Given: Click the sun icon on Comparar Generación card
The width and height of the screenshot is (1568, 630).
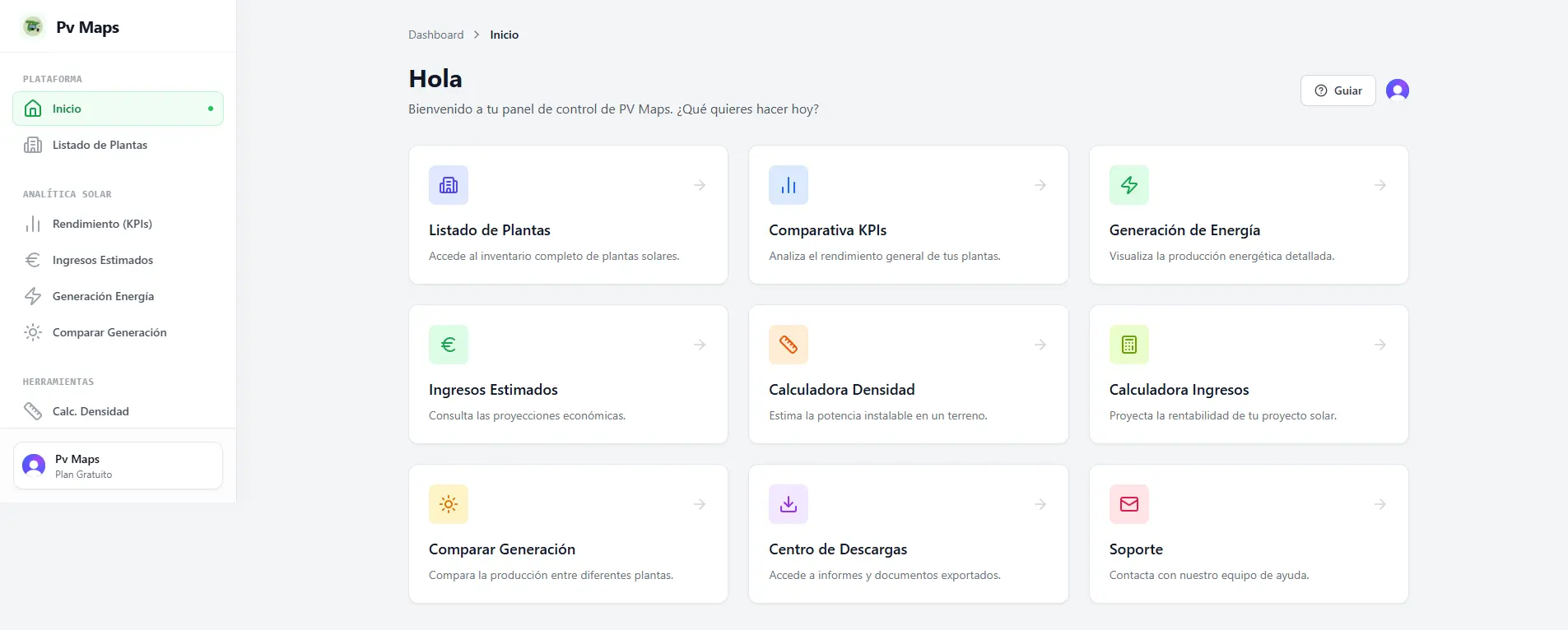Looking at the screenshot, I should point(449,504).
